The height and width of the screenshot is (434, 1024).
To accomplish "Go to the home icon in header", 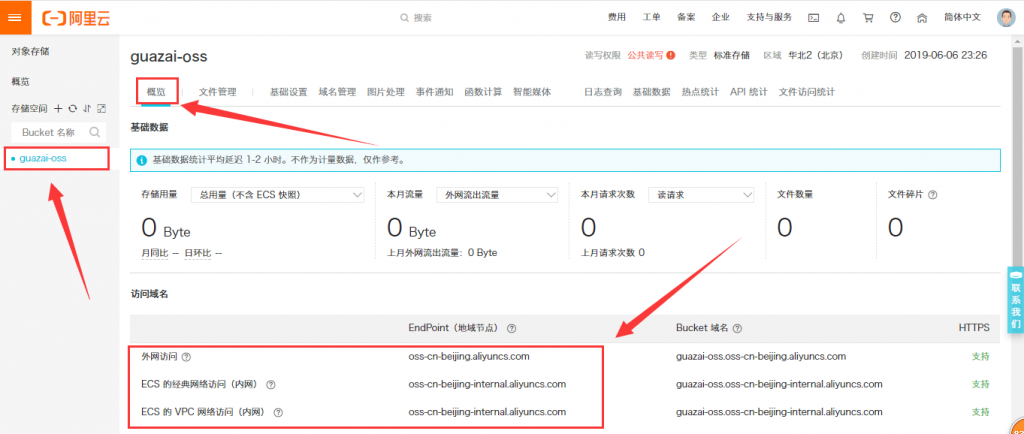I will (x=922, y=18).
